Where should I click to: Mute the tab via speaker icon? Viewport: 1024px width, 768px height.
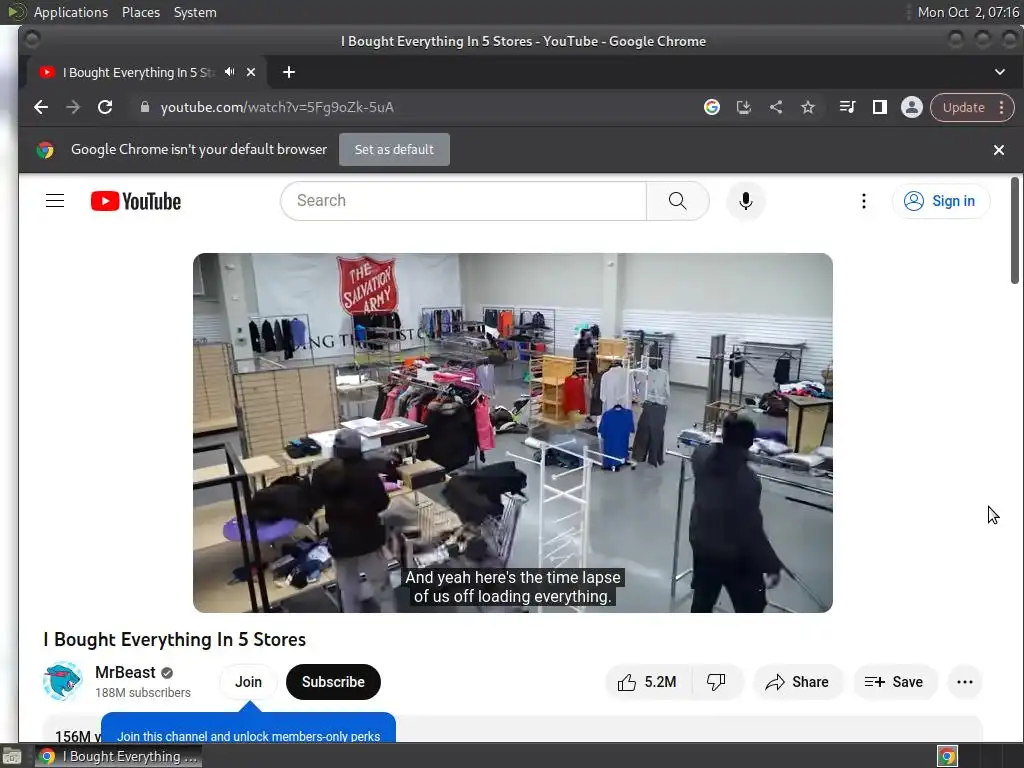tap(230, 72)
